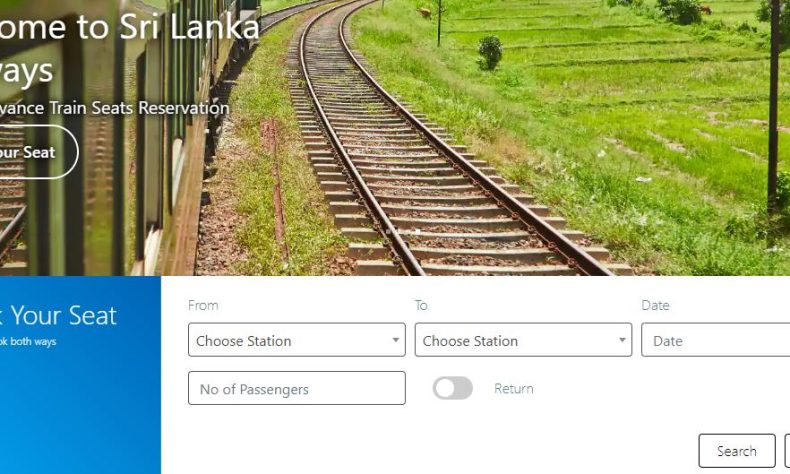
Task: Open the From station dropdown
Action: click(296, 340)
